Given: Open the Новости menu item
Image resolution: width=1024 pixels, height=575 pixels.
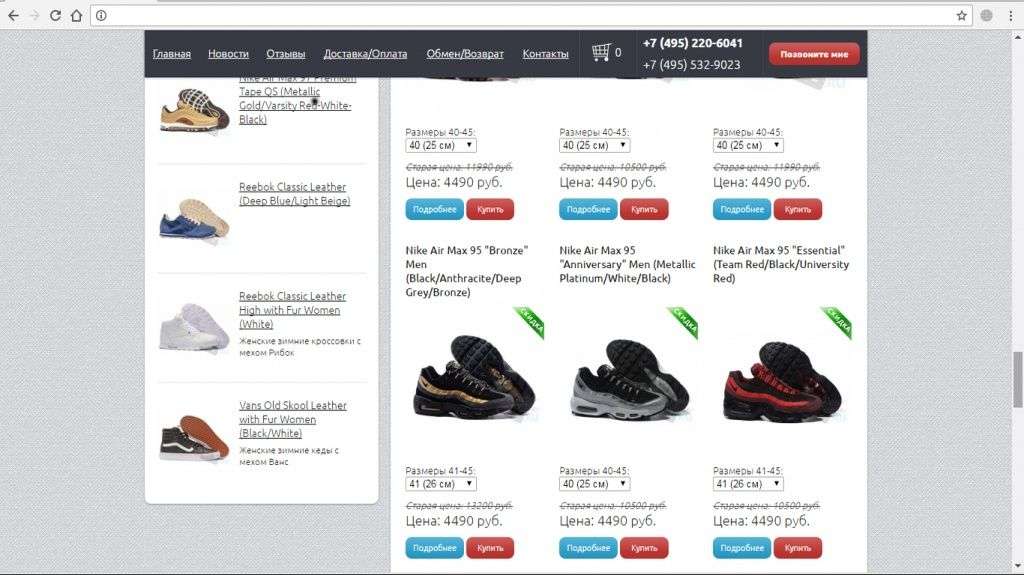Looking at the screenshot, I should pyautogui.click(x=228, y=54).
